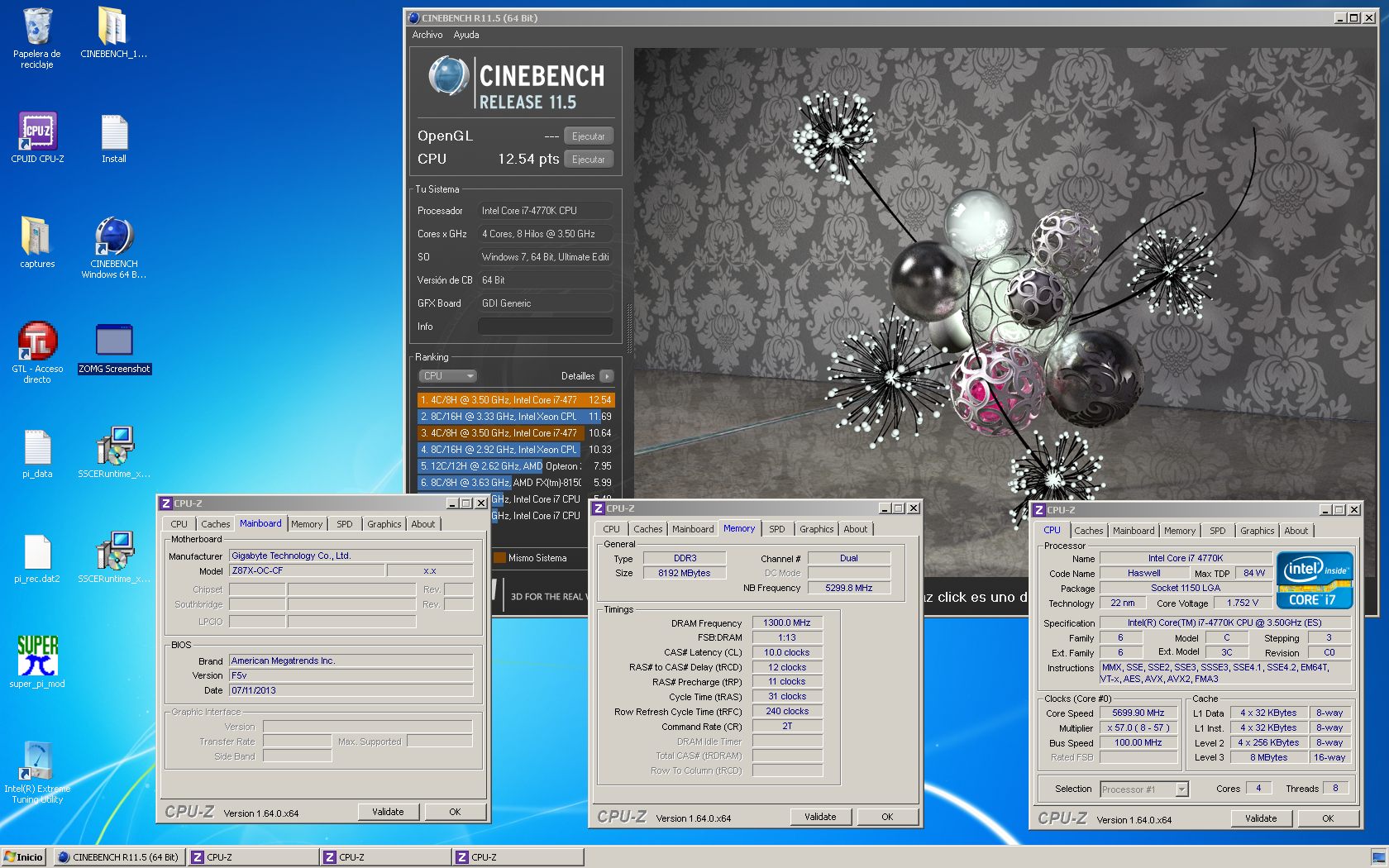Click the Cinebench logo sphere in the panel
Screen dimensions: 1389x868
[449, 76]
